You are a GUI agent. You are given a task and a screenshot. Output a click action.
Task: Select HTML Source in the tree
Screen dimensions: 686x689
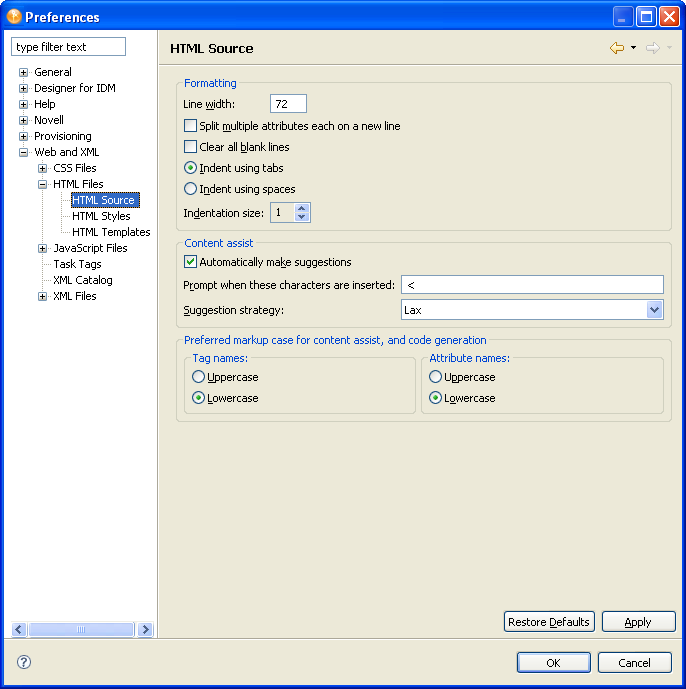[105, 200]
